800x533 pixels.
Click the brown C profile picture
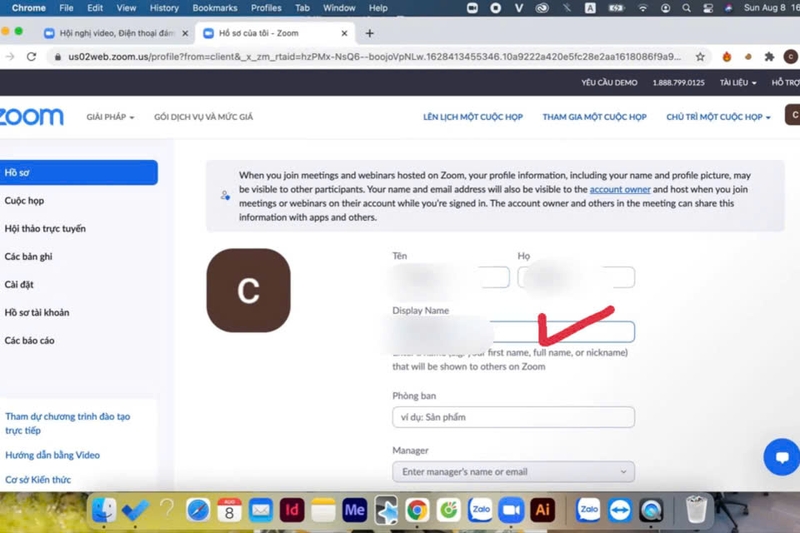click(248, 290)
